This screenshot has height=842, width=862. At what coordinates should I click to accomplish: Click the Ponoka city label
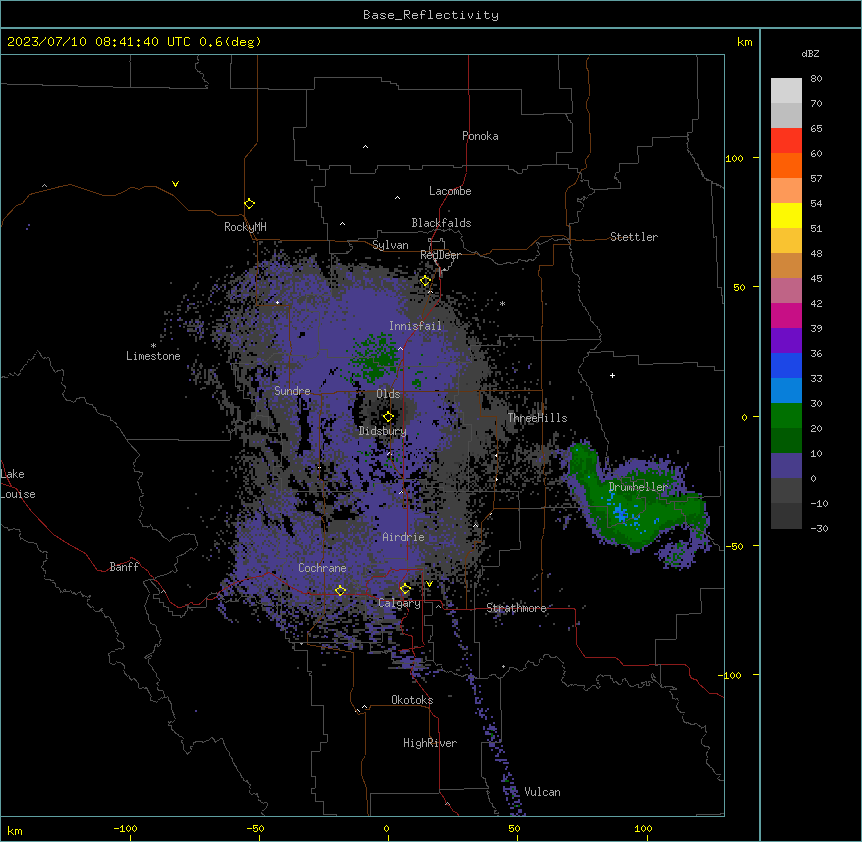point(480,136)
